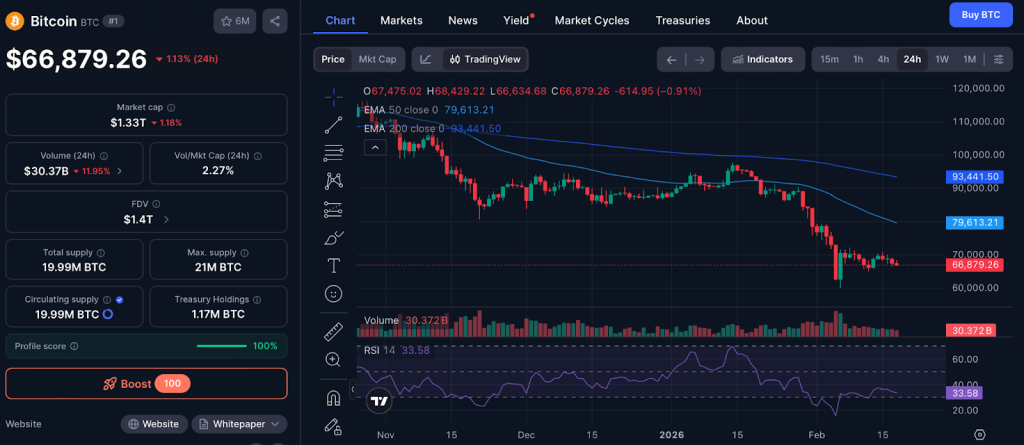Select the trend line drawing tool
The width and height of the screenshot is (1024, 445).
334,125
